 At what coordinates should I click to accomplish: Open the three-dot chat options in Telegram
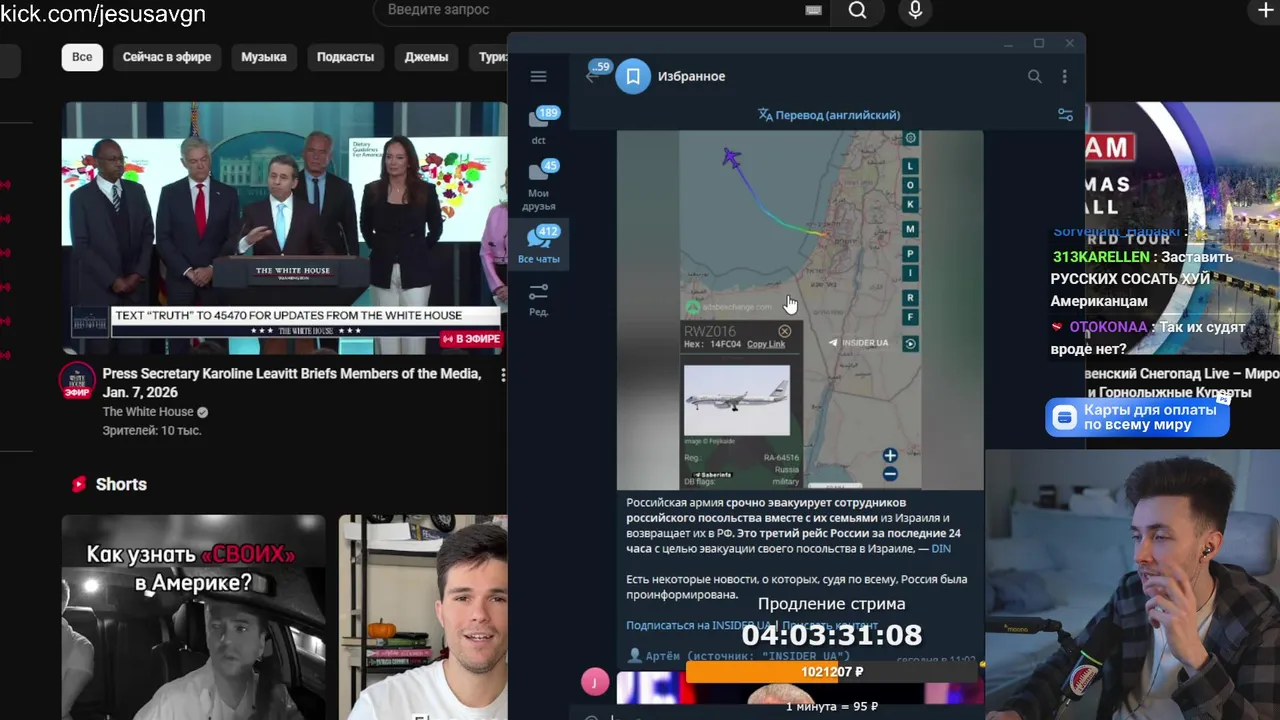[1064, 76]
